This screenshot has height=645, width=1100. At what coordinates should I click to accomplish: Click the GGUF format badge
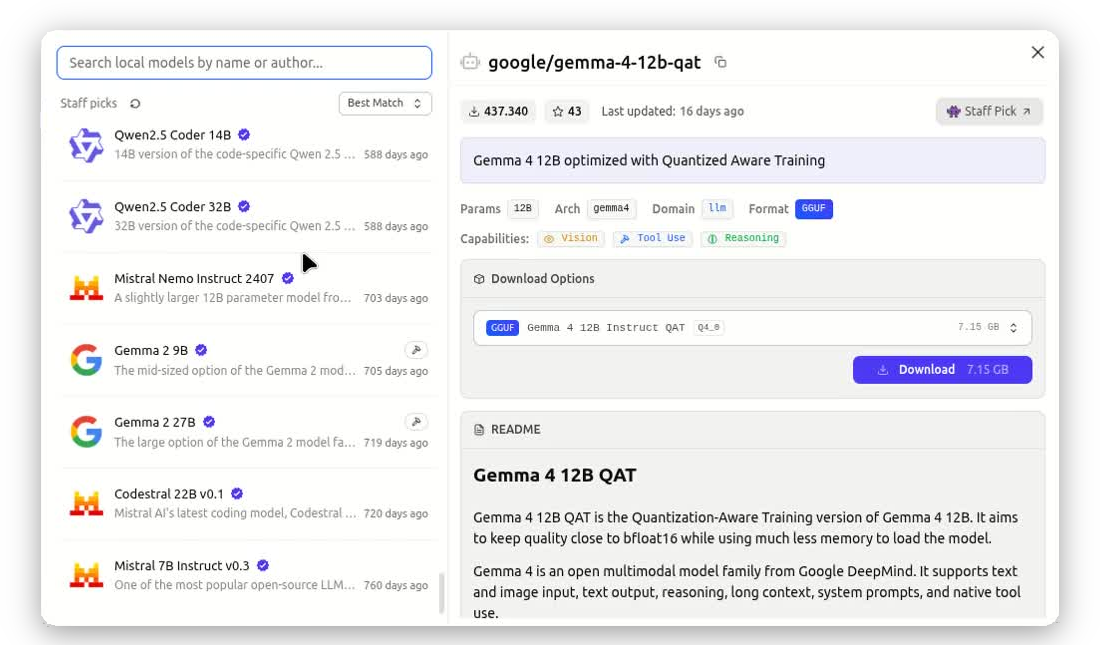click(x=814, y=208)
